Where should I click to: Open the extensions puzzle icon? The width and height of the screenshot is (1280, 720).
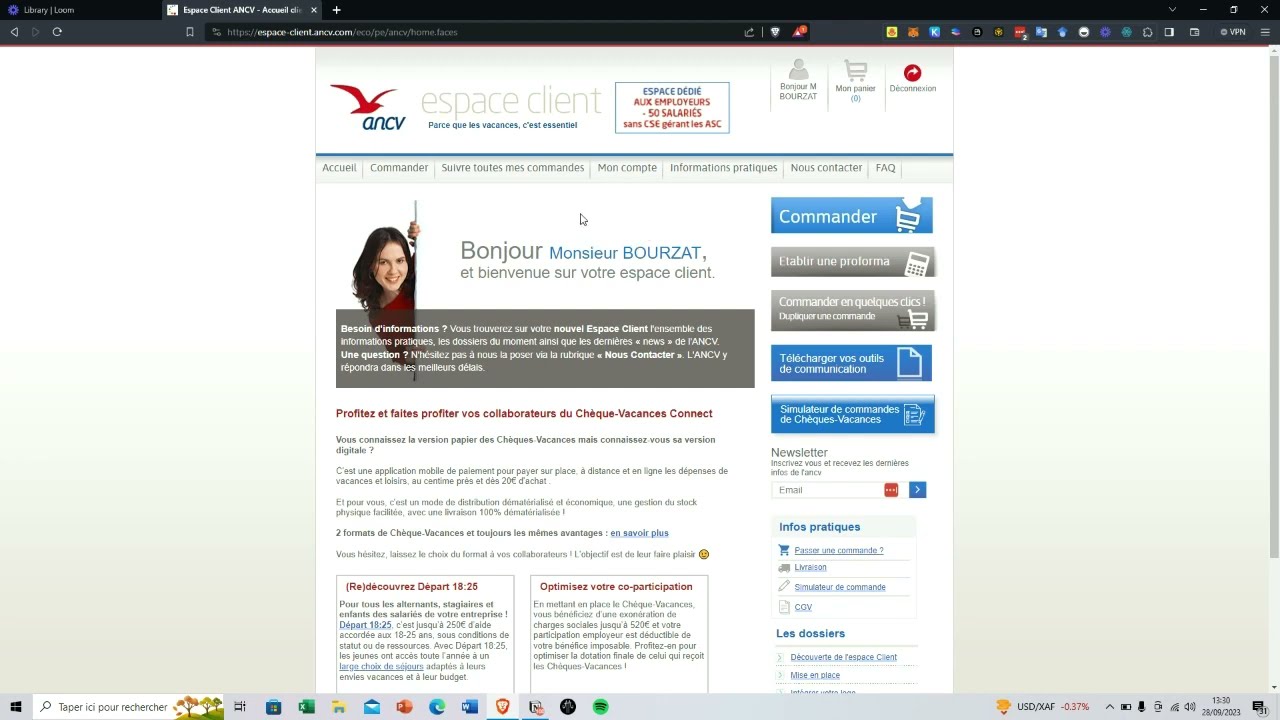click(1147, 32)
